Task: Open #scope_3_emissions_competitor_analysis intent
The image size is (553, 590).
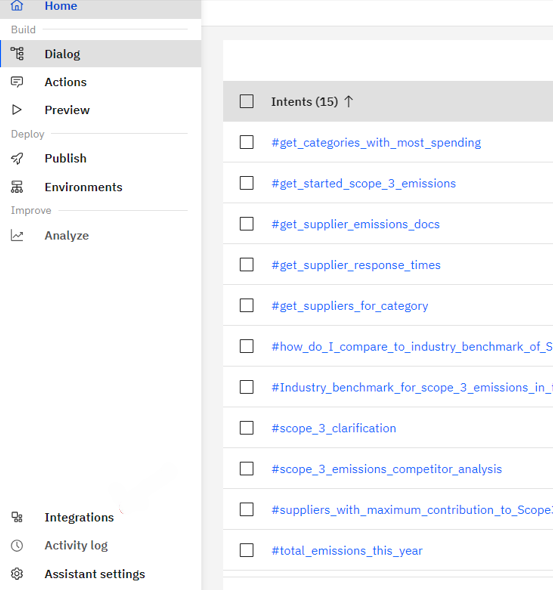Action: click(387, 469)
